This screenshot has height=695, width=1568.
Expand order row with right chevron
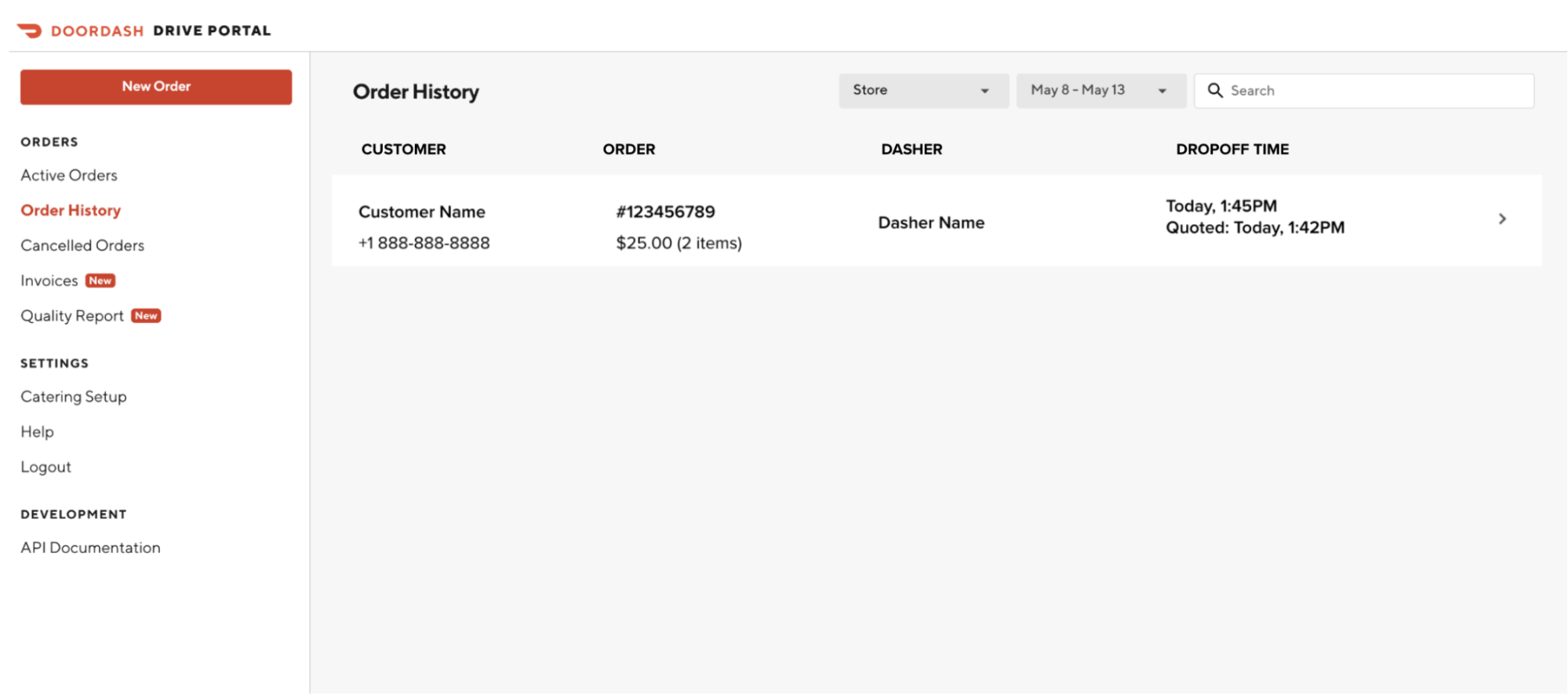pyautogui.click(x=1501, y=219)
